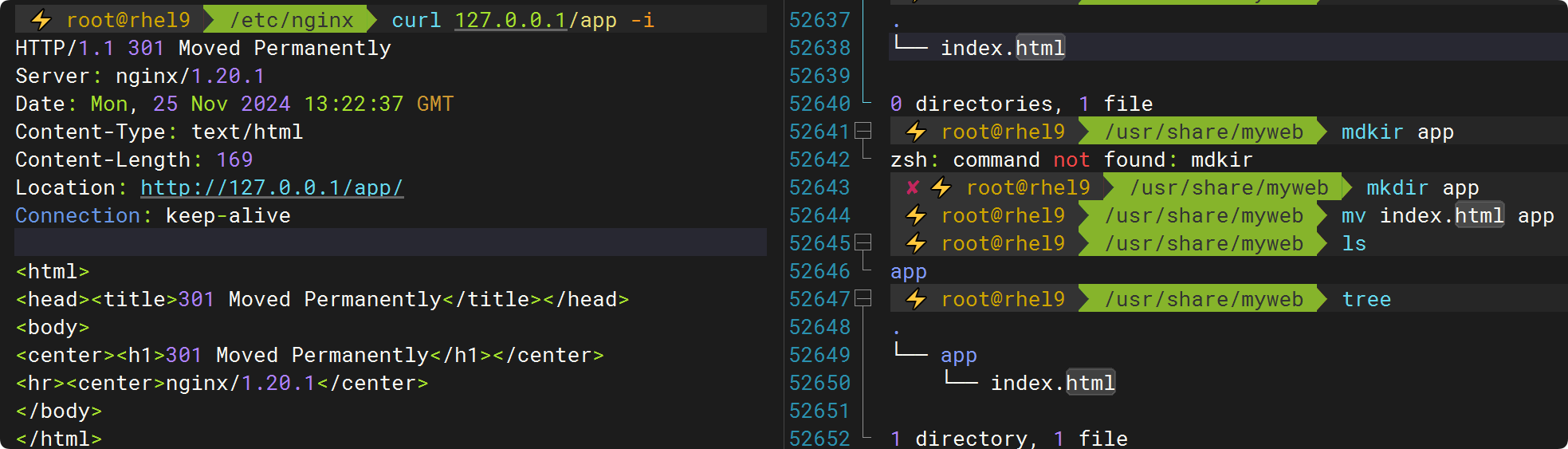
Task: Click the index.html entry at line 52638
Action: tap(1003, 48)
